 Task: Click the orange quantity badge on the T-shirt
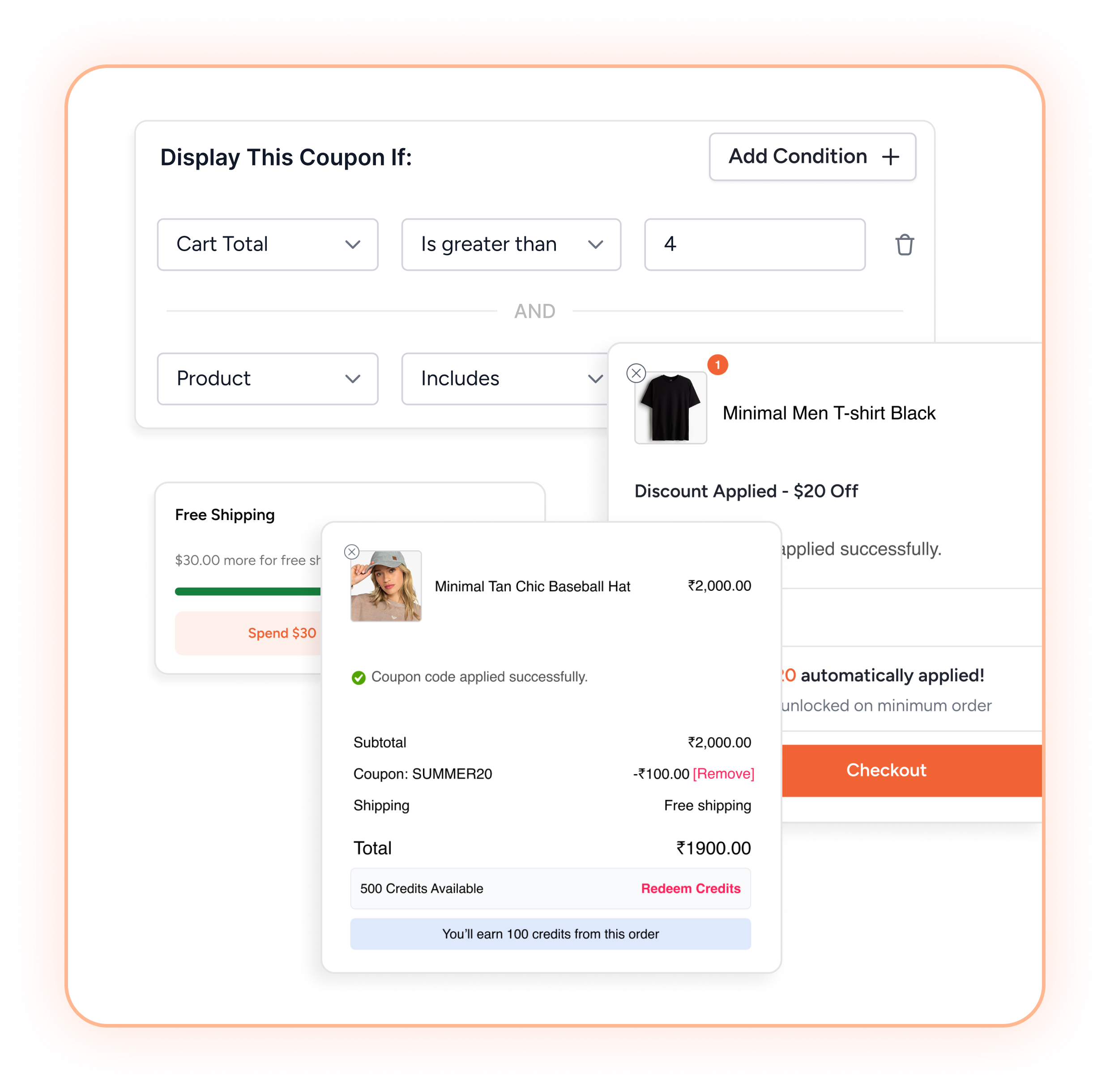pos(717,365)
